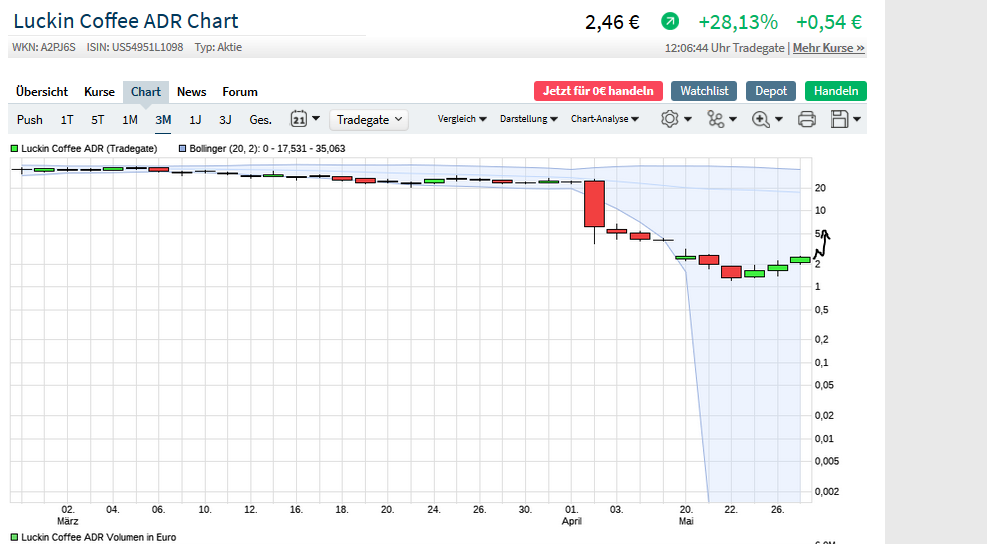987x544 pixels.
Task: Click the ISIN US54951L1098 text
Action: pyautogui.click(x=135, y=47)
